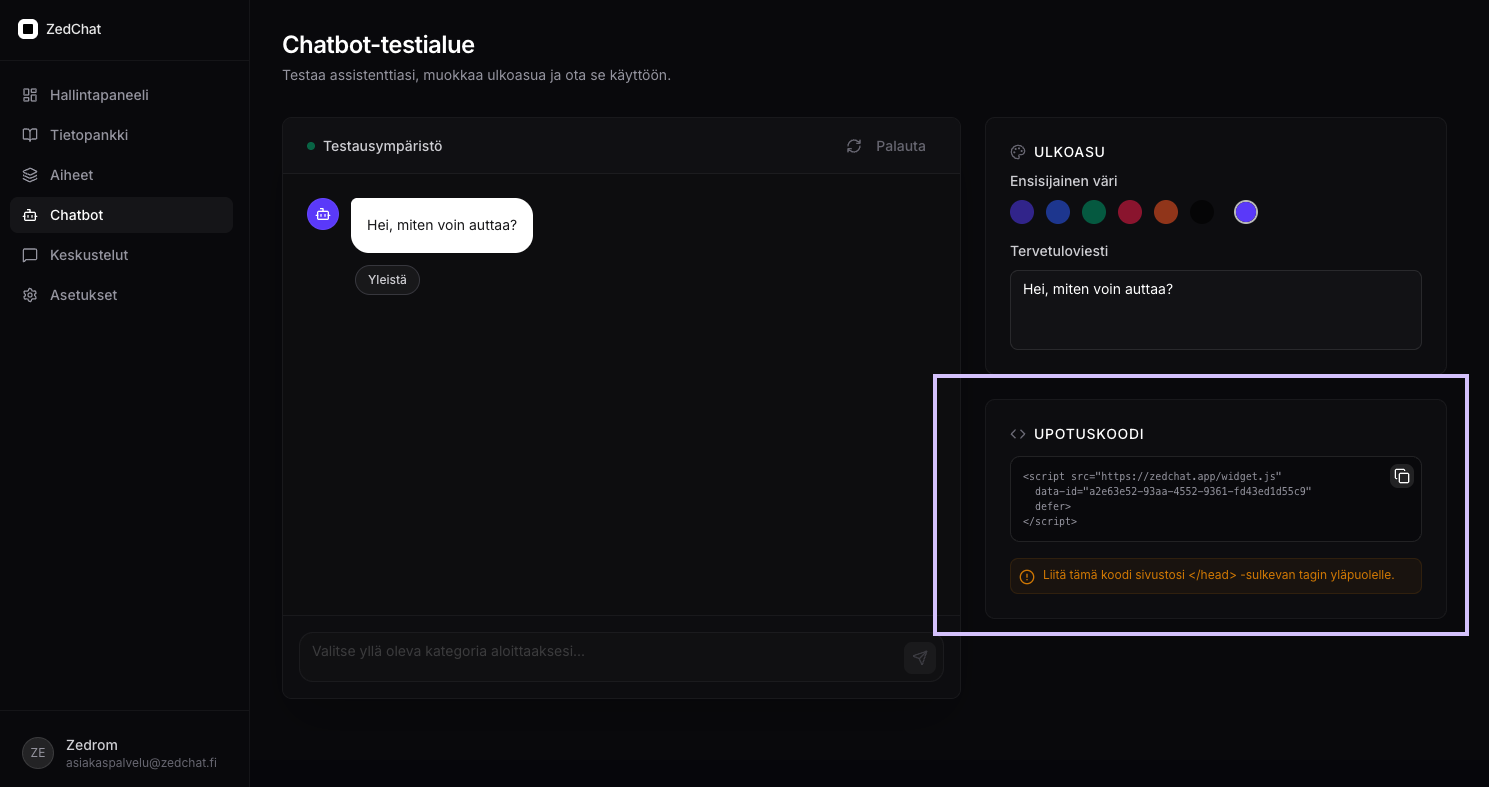Viewport: 1489px width, 787px height.
Task: Click the copy icon for the embed code
Action: point(1401,476)
